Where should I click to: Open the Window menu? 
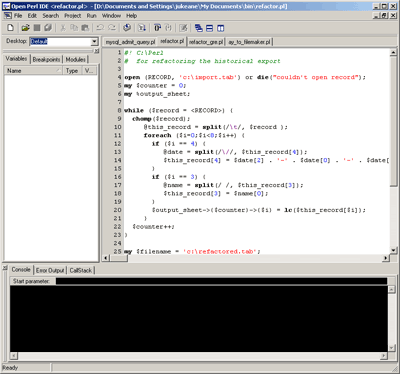coord(111,16)
